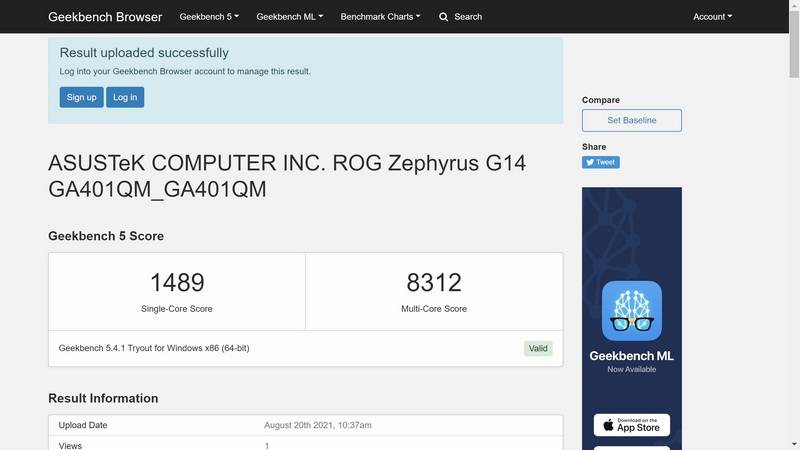800x450 pixels.
Task: Click the scrollbar down arrow
Action: pyautogui.click(x=794, y=445)
